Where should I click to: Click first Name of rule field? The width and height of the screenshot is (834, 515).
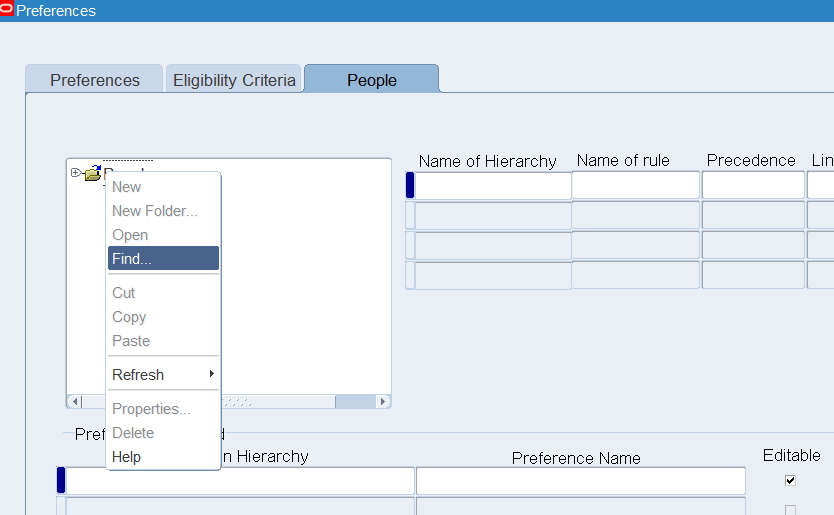click(x=636, y=185)
